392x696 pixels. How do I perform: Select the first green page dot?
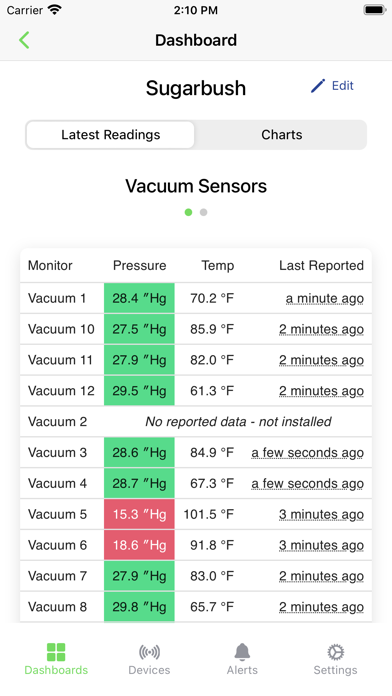point(188,212)
